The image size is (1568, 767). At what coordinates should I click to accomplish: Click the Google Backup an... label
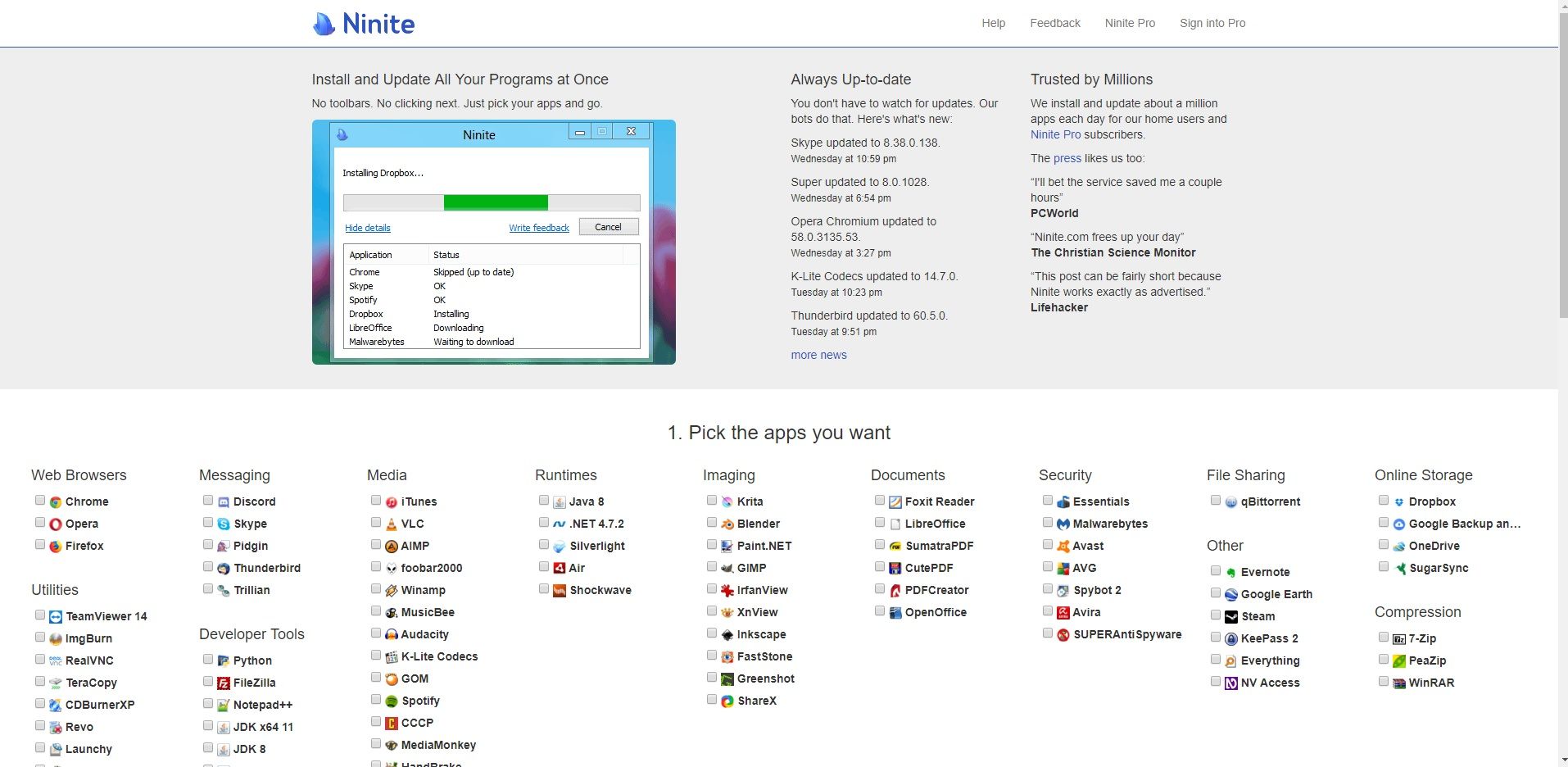tap(1464, 524)
